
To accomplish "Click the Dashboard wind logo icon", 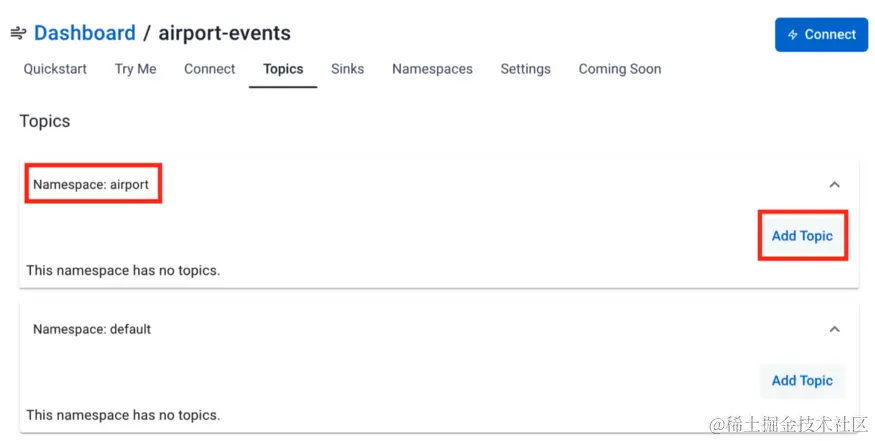I will 18,34.
